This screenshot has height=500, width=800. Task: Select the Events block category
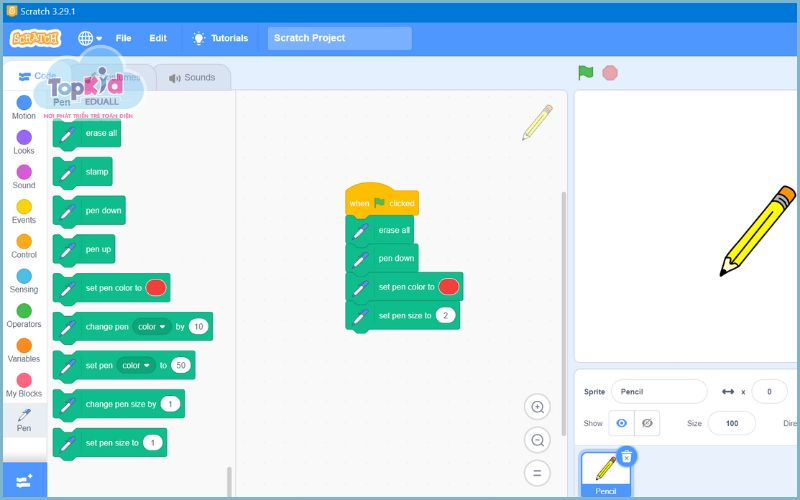[24, 210]
